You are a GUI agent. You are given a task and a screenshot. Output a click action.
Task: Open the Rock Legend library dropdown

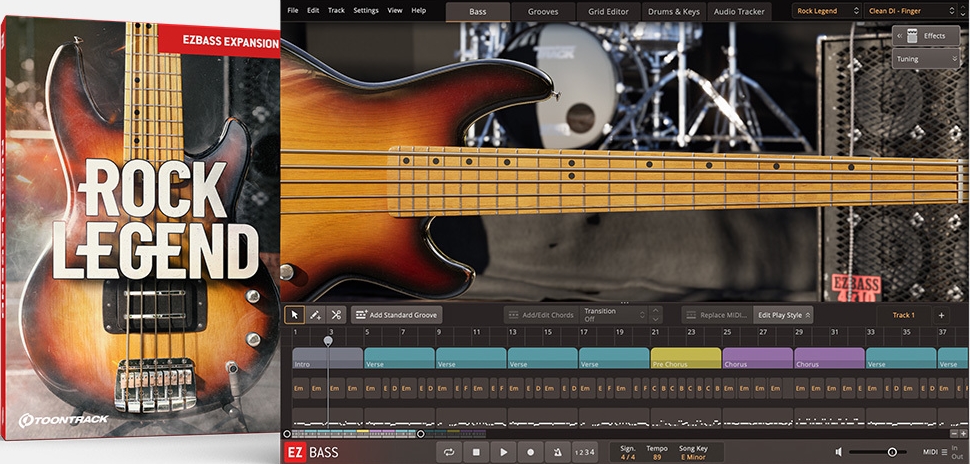826,11
